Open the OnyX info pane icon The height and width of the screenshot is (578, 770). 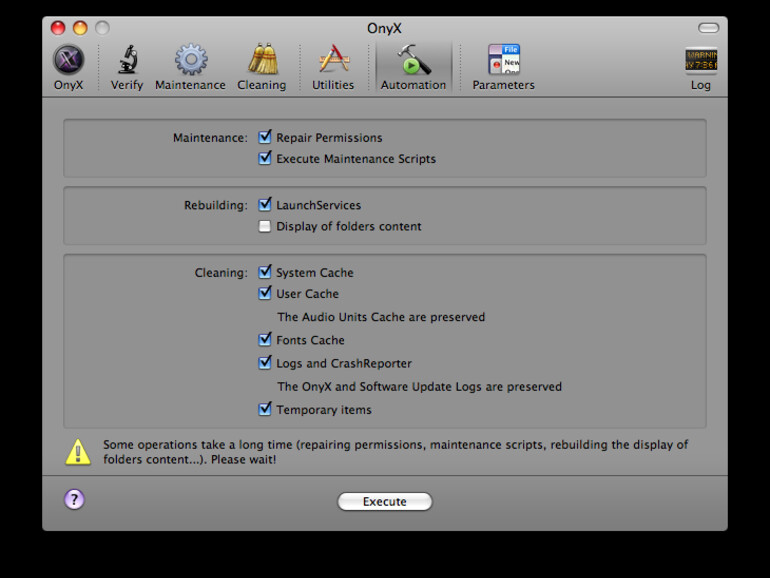[68, 60]
